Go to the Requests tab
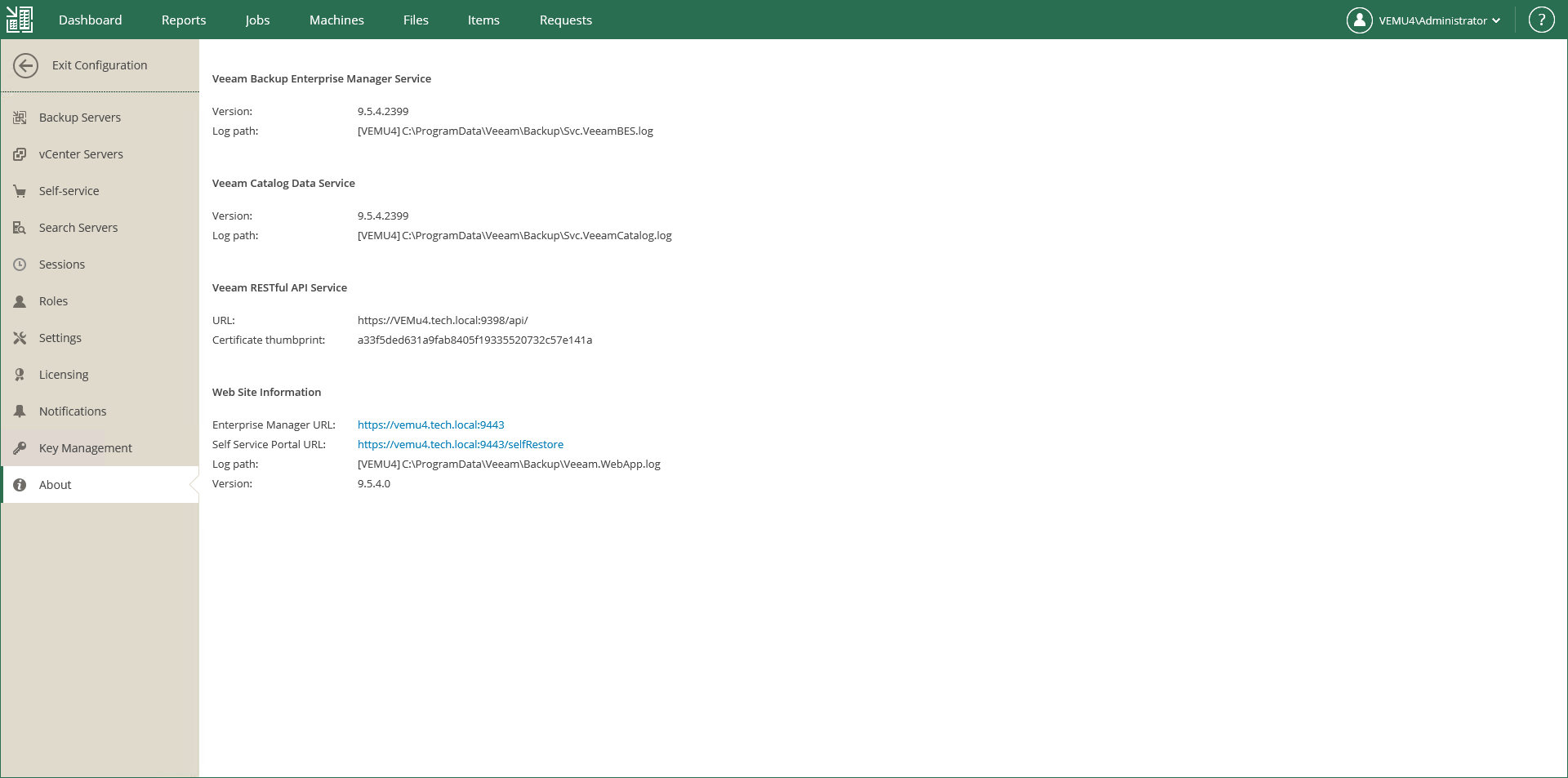The image size is (1568, 778). 566,20
